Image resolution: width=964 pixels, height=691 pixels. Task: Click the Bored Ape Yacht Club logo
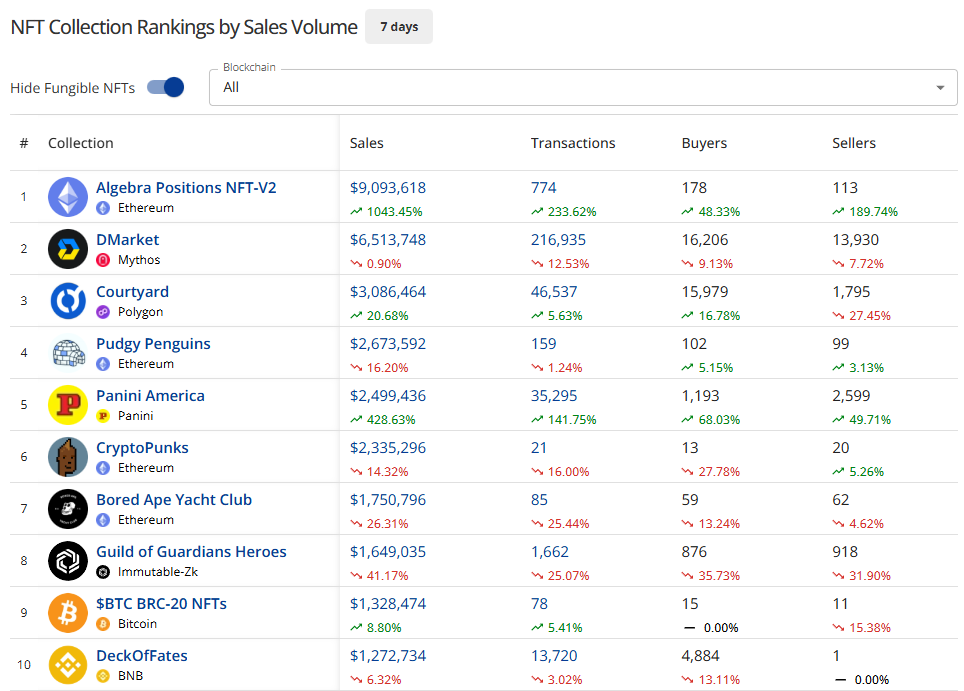pos(68,509)
